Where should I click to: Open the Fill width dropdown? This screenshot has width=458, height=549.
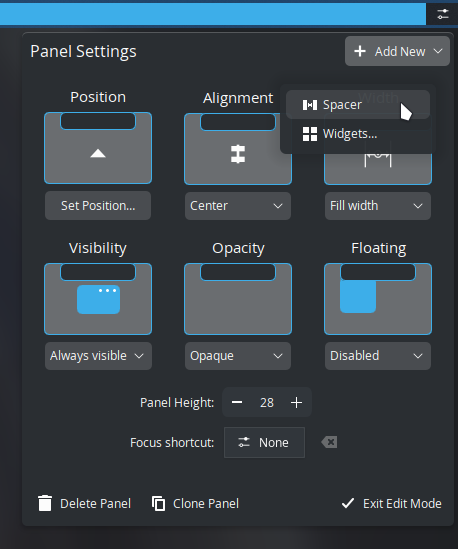(378, 206)
